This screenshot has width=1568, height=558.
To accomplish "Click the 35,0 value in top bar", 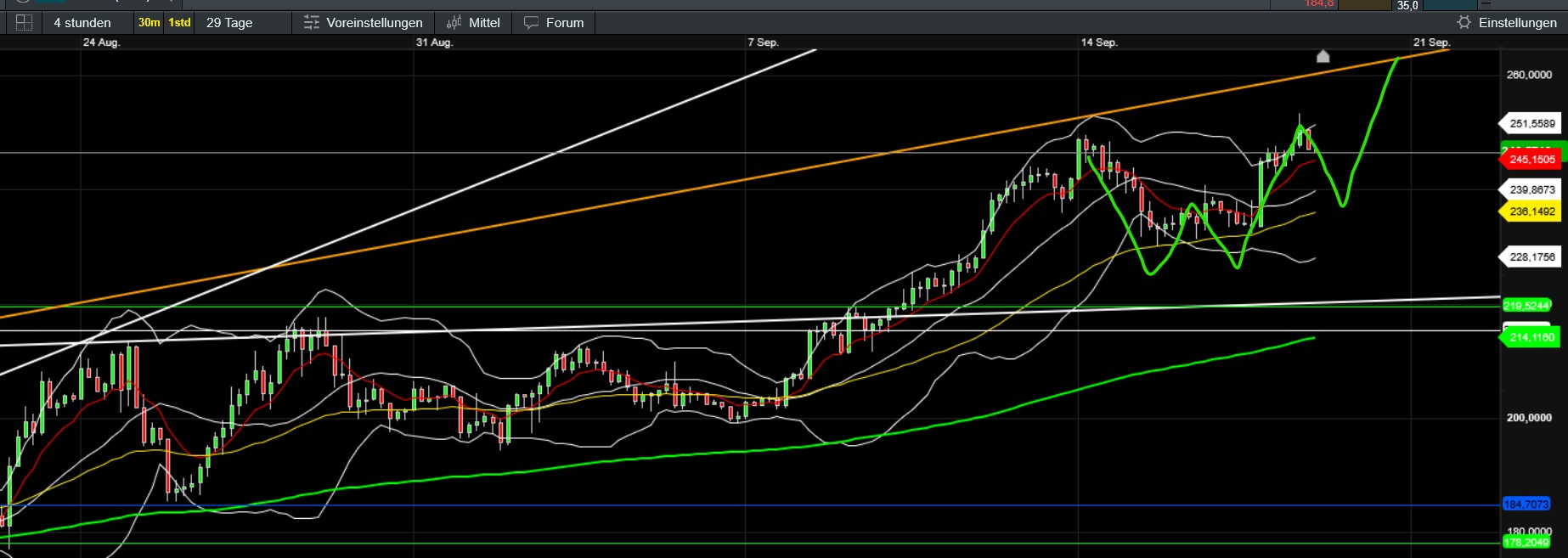I will click(x=1407, y=5).
